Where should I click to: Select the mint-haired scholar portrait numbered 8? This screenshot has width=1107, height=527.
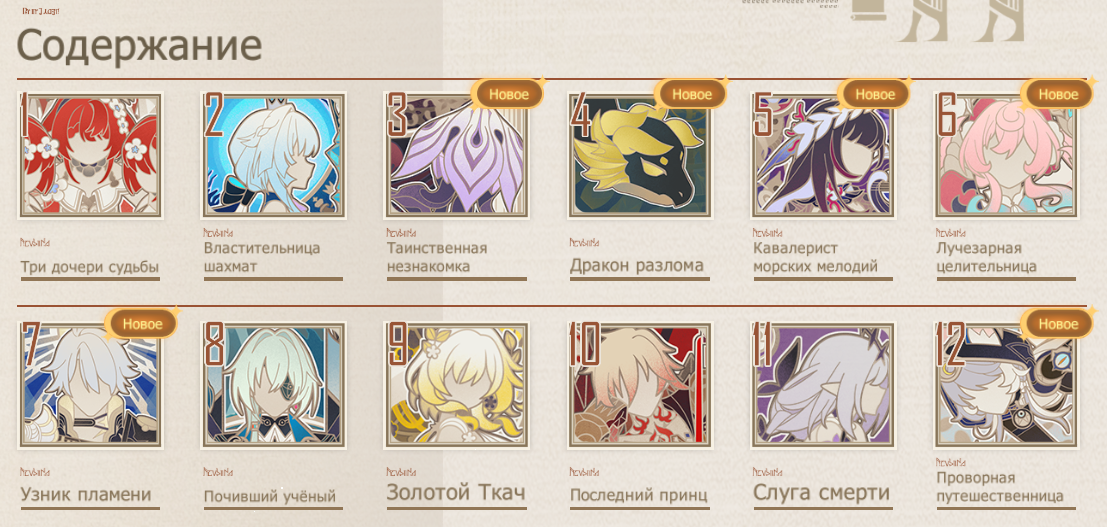point(273,385)
